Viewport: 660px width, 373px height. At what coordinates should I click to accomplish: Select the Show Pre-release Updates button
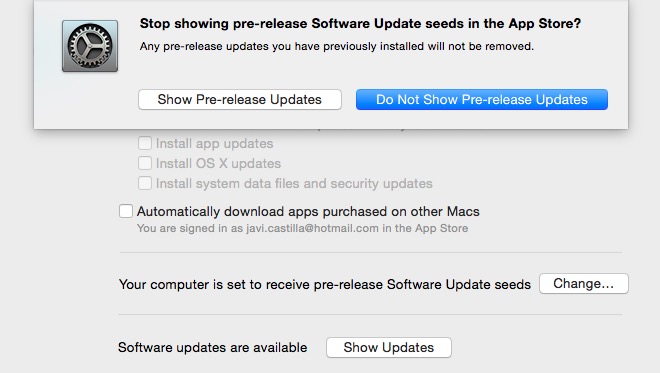pos(240,99)
